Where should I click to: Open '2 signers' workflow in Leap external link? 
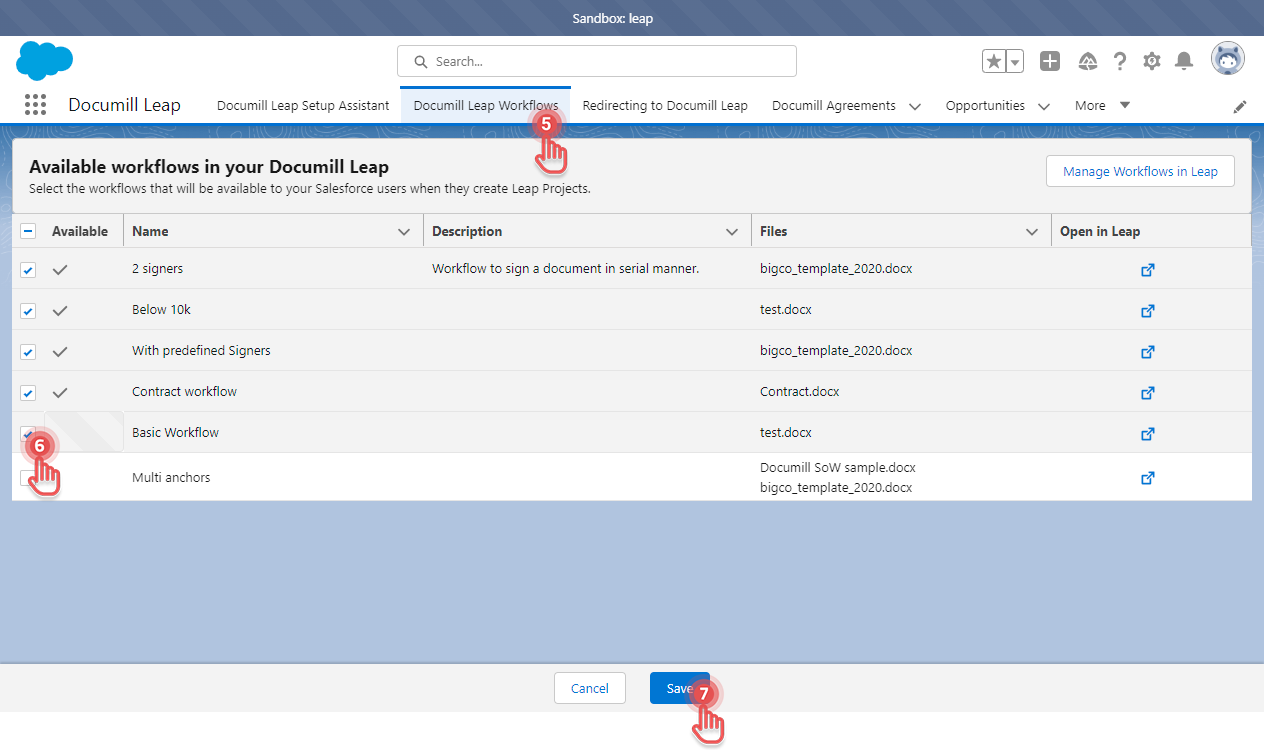(1147, 269)
